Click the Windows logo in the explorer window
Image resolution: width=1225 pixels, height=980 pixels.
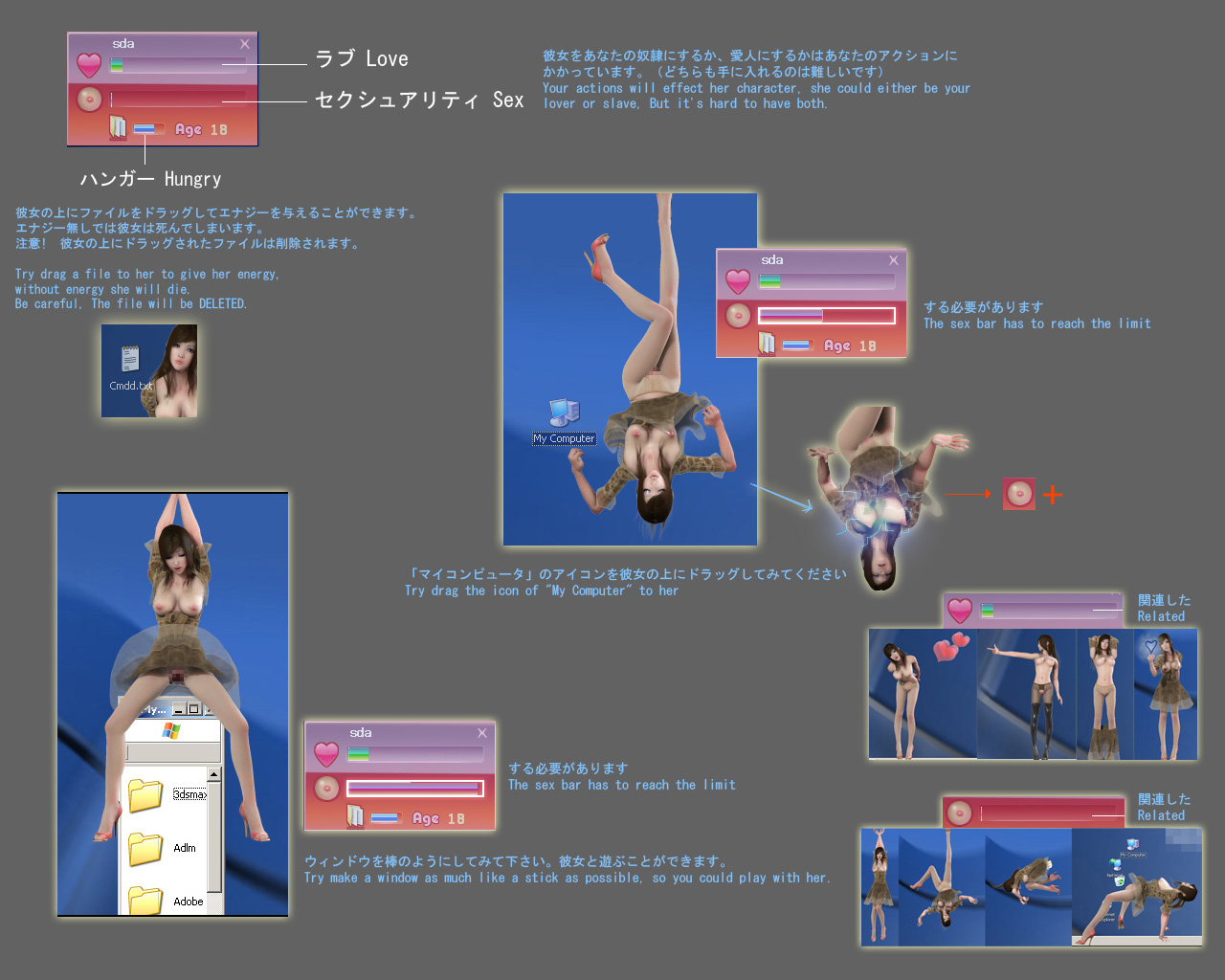[x=171, y=730]
